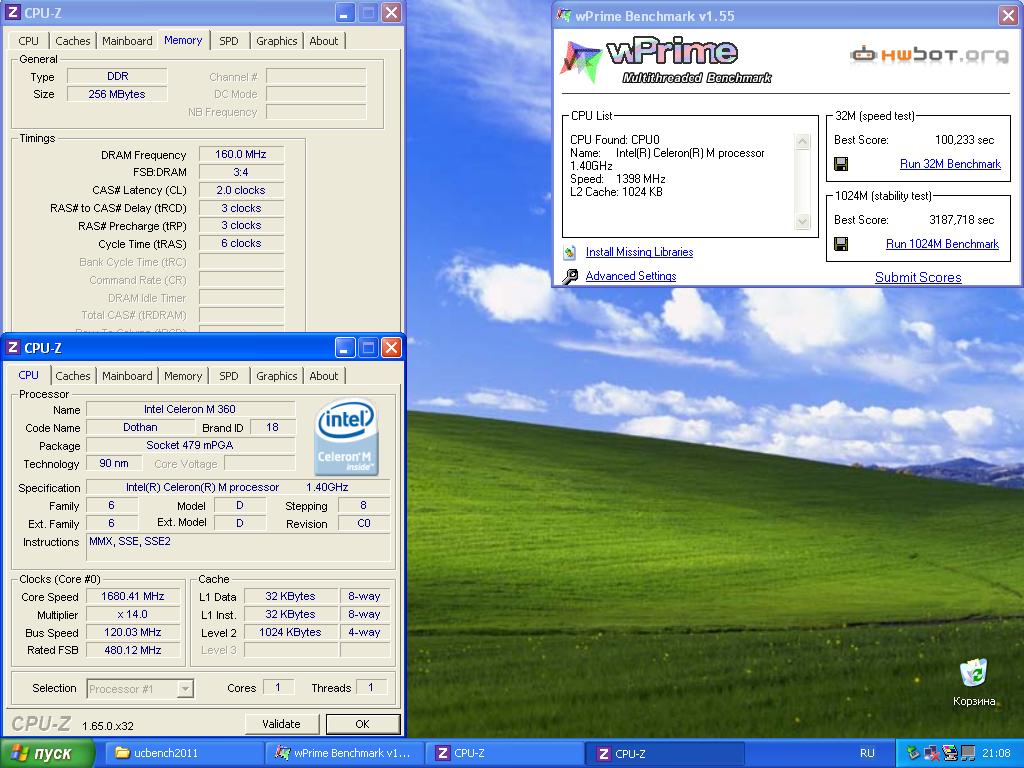Activate the first CPU-Z taskbar button
1024x768 pixels.
(504, 753)
